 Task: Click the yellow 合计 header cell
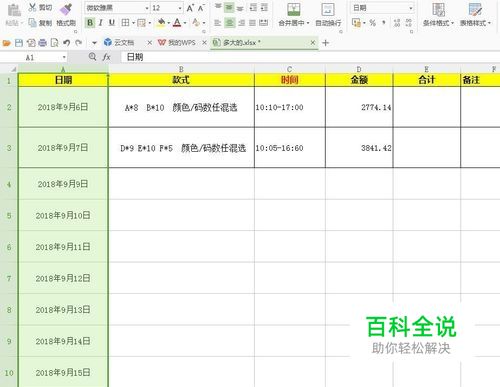426,80
